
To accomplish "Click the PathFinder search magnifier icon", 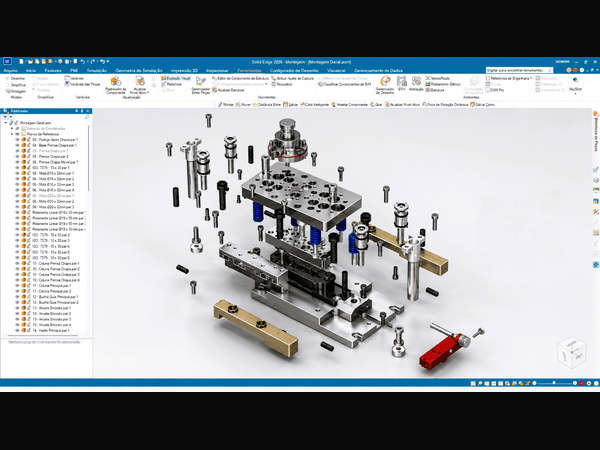I will click(x=87, y=117).
